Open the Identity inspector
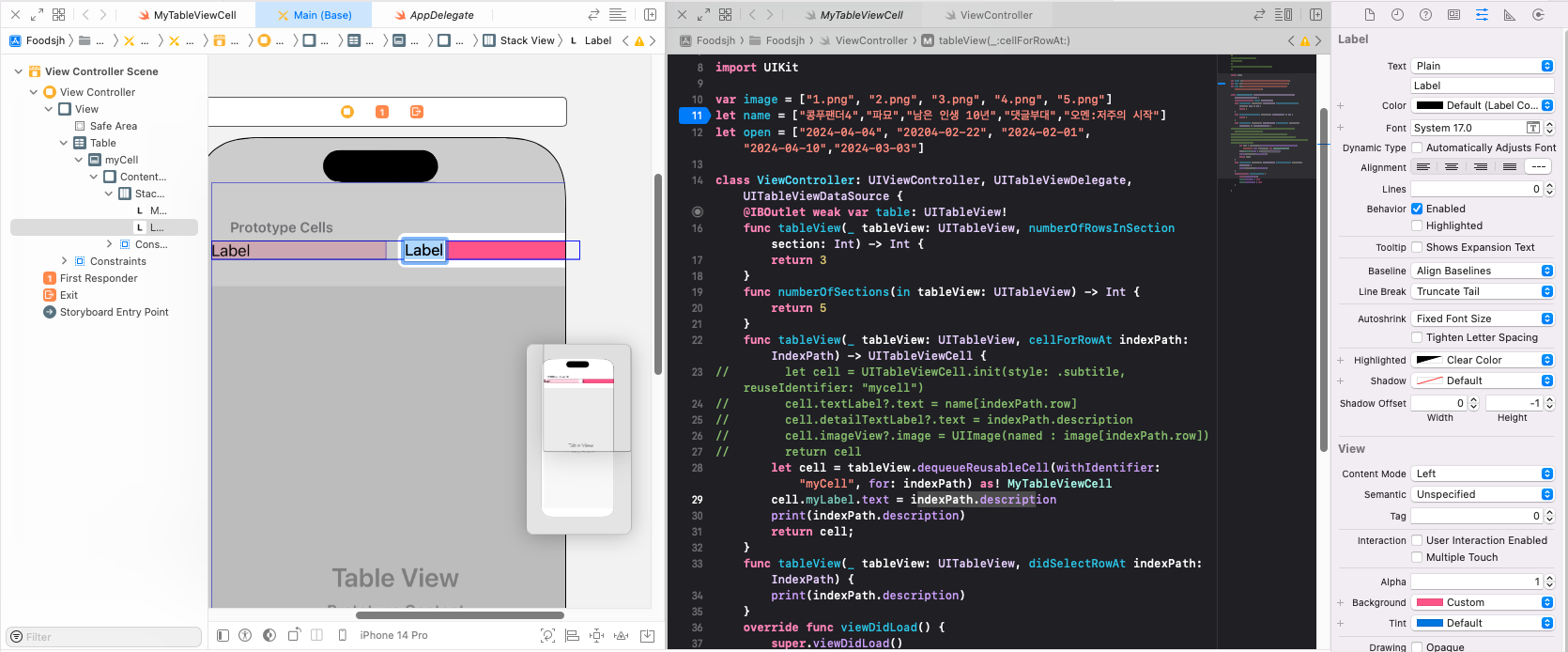 point(1453,15)
